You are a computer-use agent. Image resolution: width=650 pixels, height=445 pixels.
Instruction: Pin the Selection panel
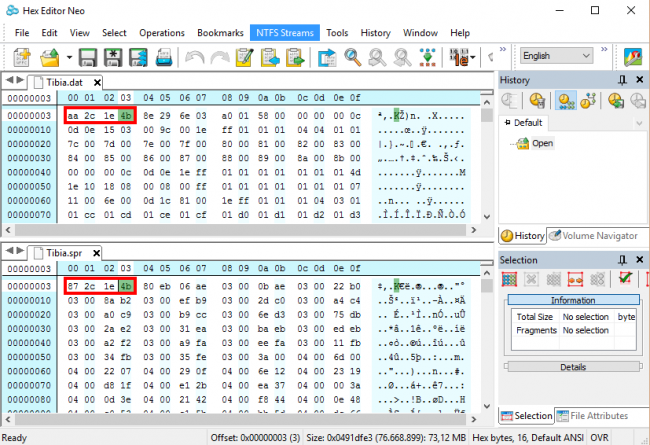pyautogui.click(x=622, y=260)
